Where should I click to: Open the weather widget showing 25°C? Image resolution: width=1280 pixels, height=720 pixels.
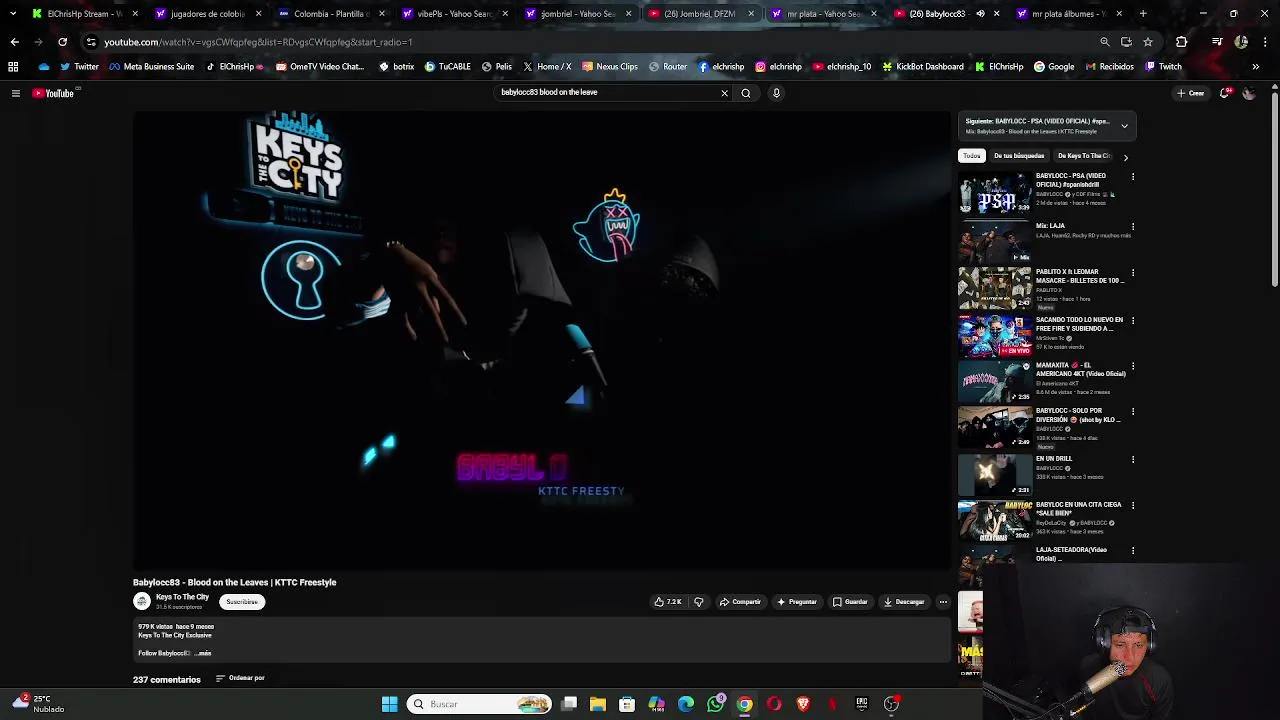tap(38, 704)
